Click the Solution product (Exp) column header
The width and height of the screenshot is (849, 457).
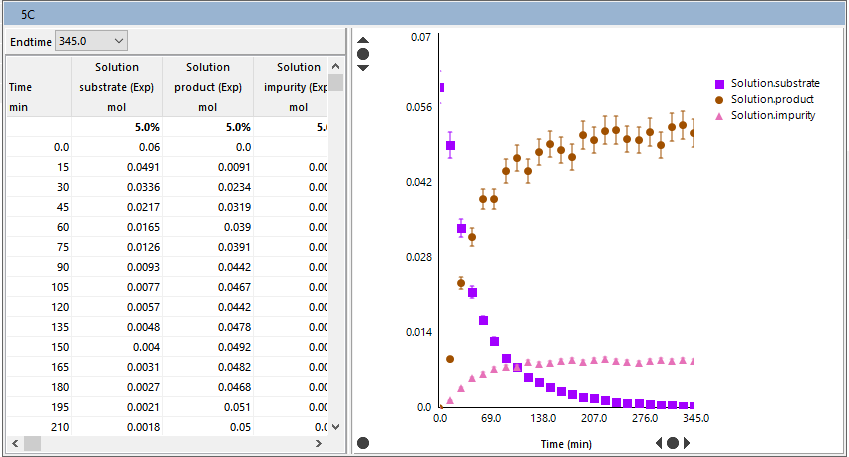point(207,87)
